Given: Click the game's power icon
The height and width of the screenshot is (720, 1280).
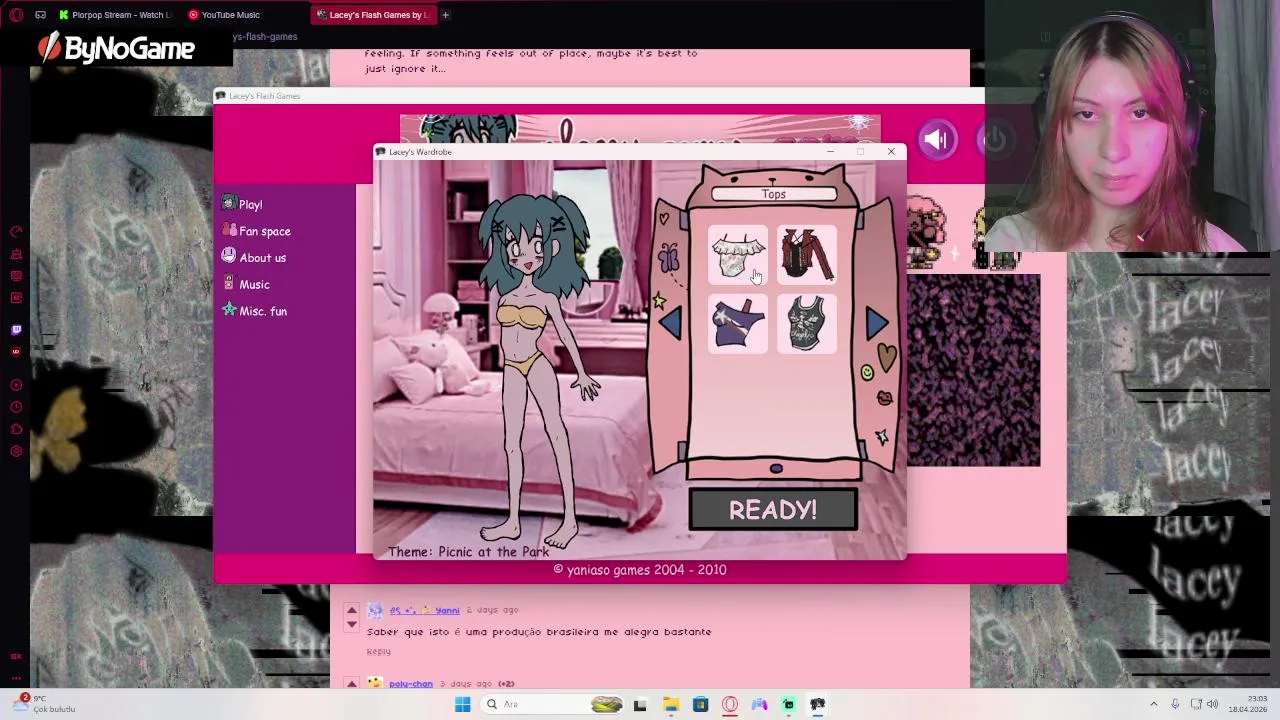Looking at the screenshot, I should (x=994, y=140).
